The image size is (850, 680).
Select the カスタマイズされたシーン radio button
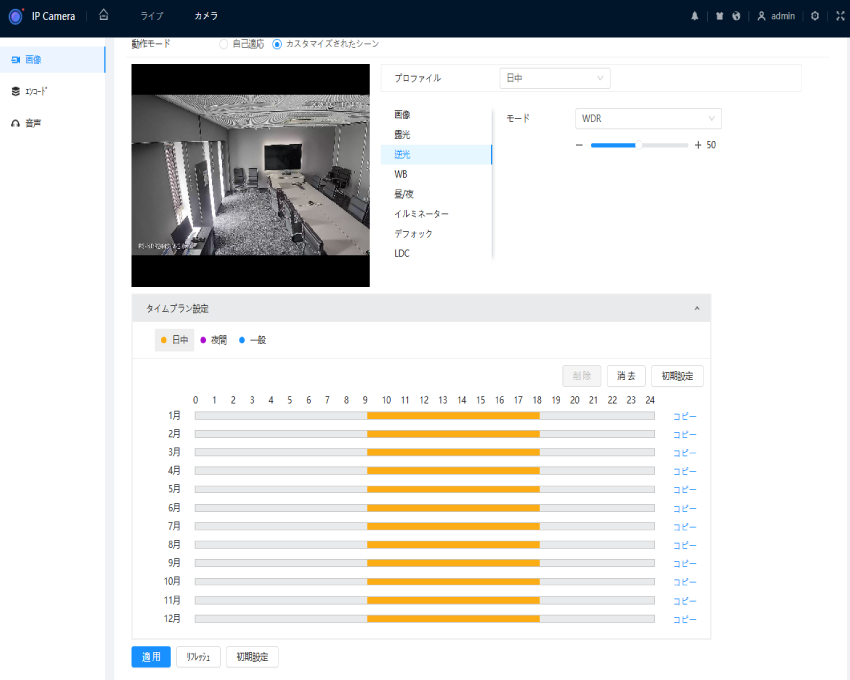278,45
